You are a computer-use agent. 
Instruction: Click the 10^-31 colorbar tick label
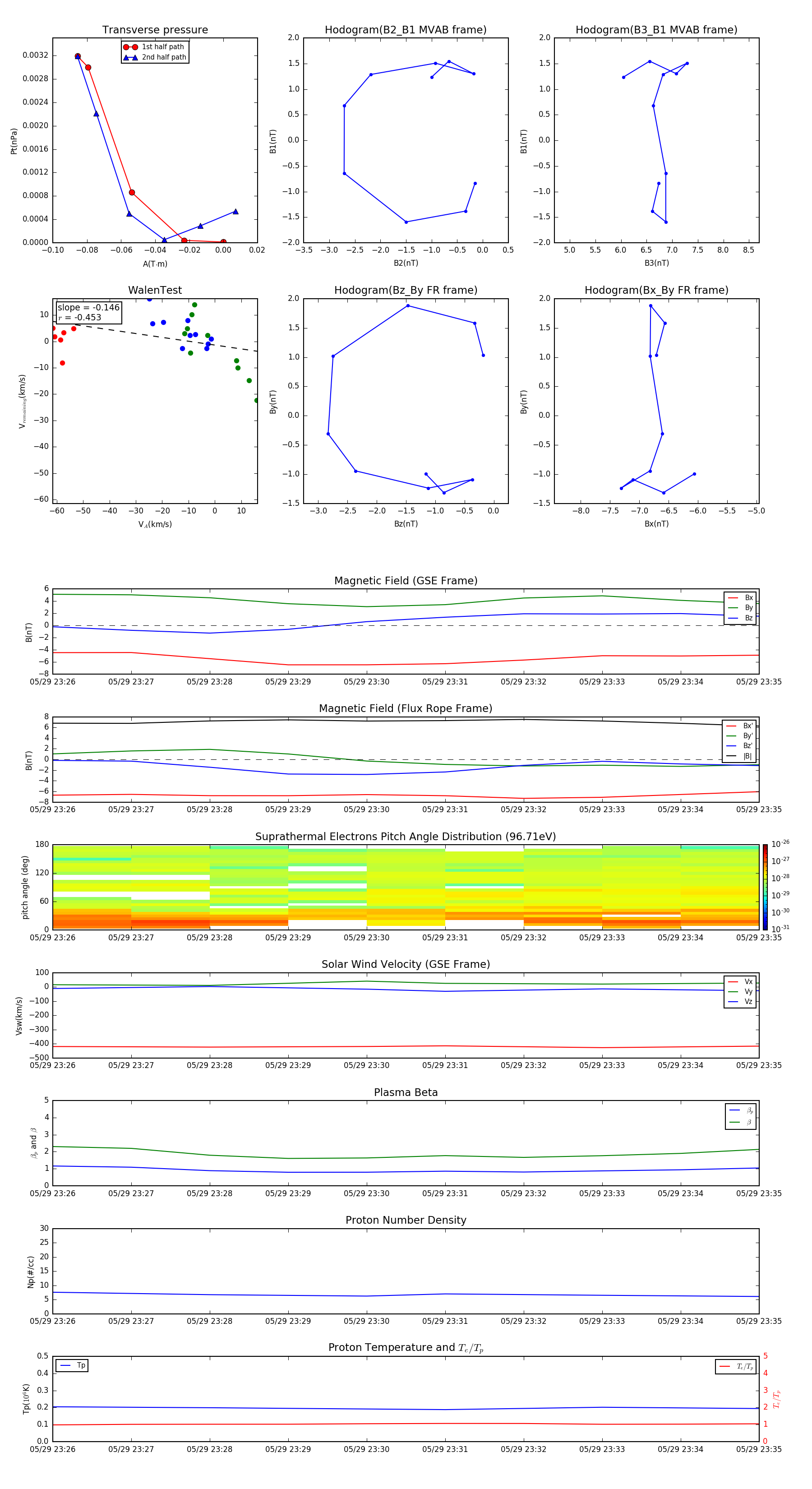pos(780,929)
